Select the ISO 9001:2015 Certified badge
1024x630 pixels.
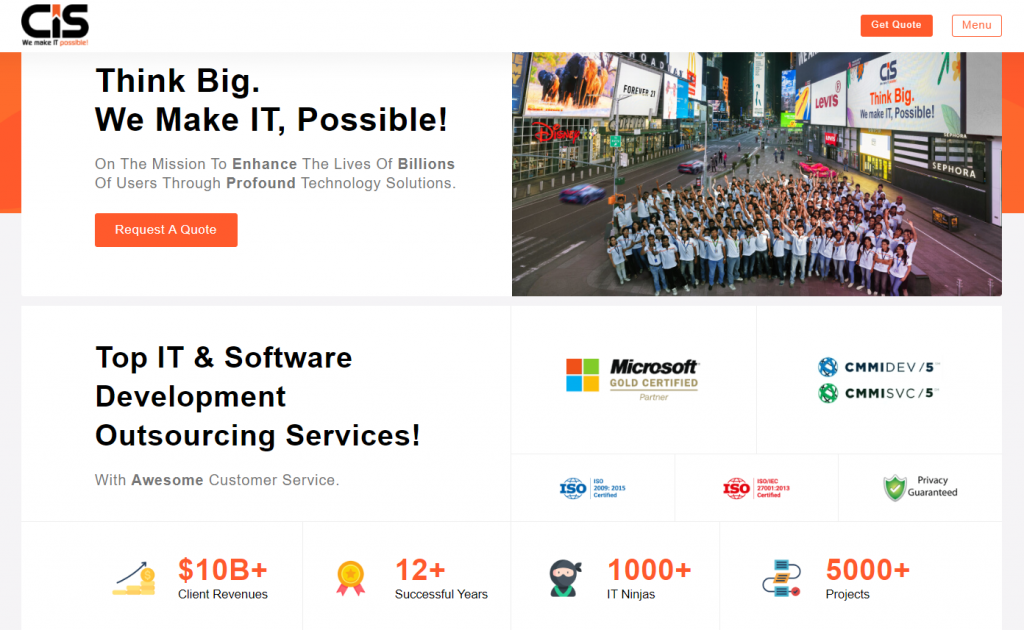pos(593,488)
